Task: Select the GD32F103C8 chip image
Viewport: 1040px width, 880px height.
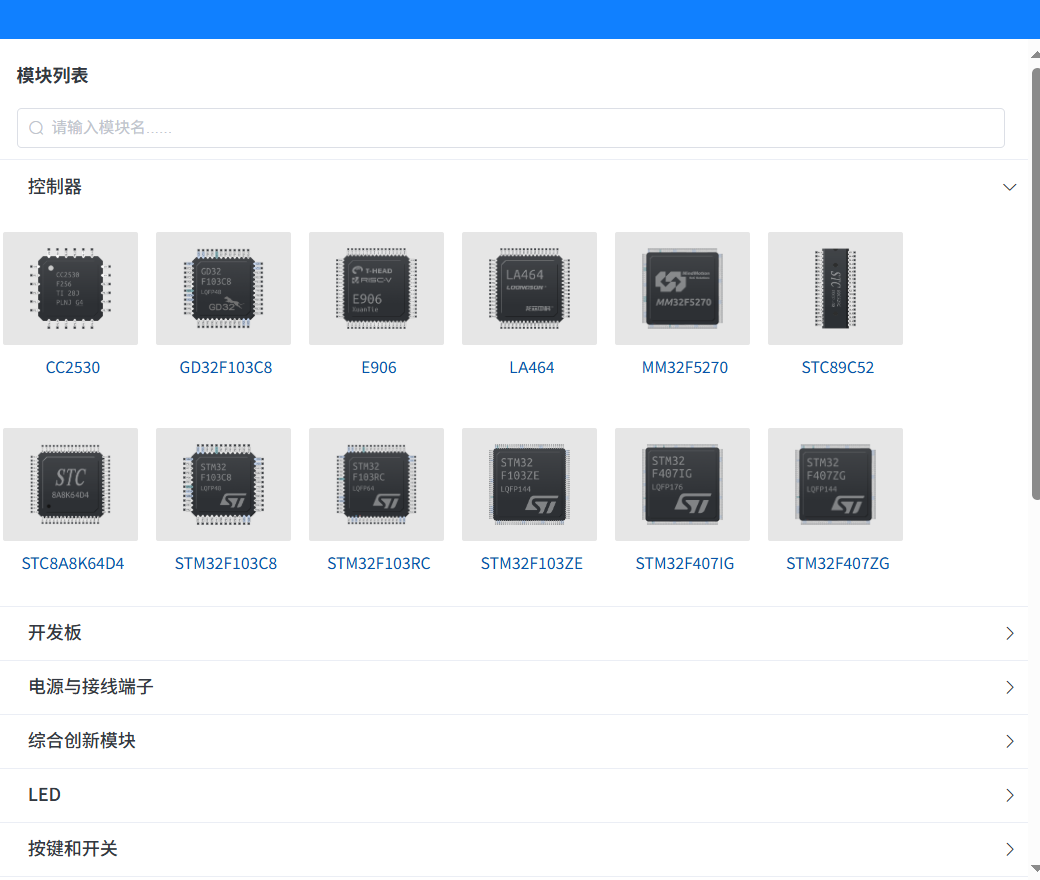Action: point(224,288)
